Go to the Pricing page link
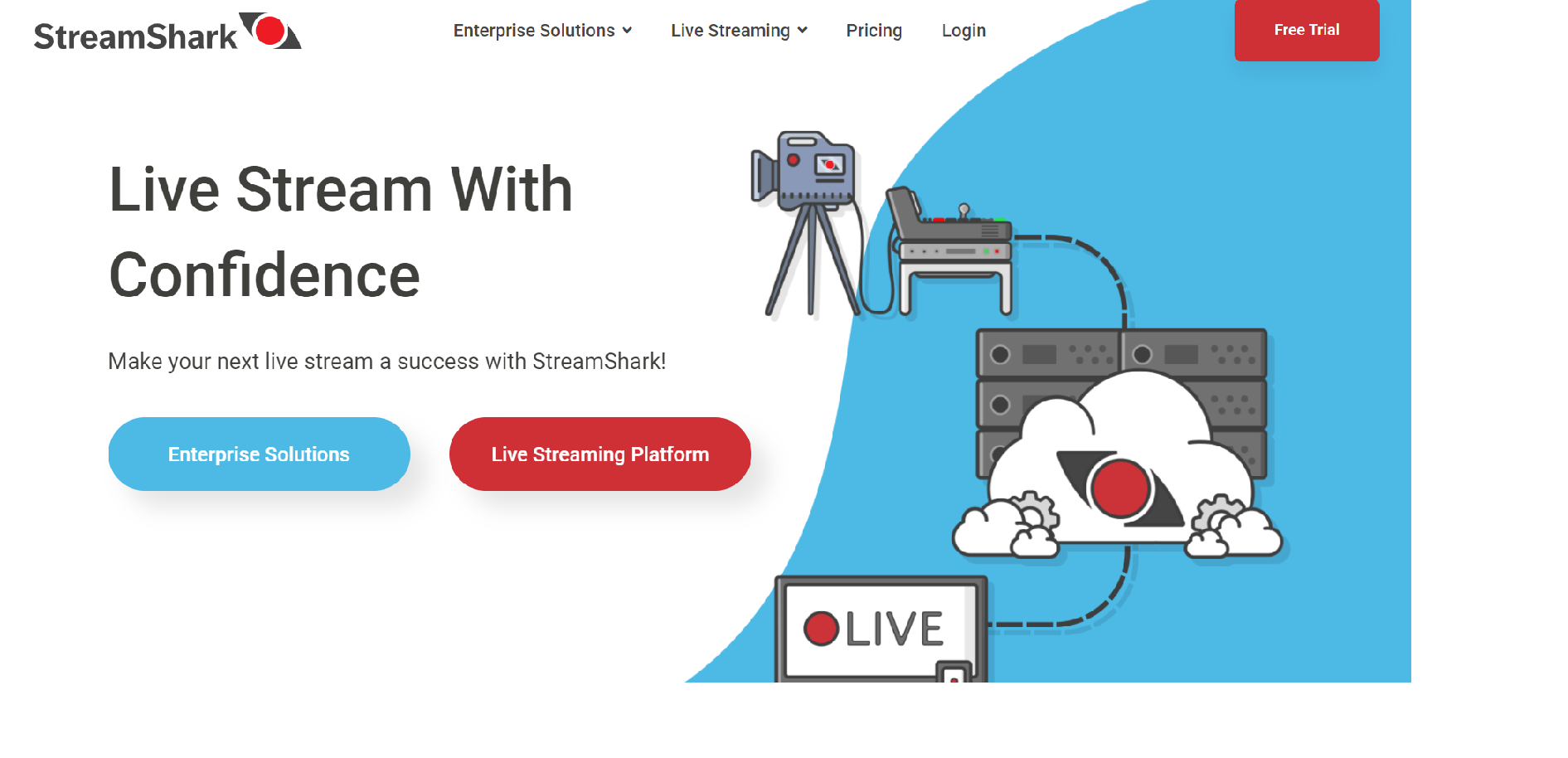1568x758 pixels. pyautogui.click(x=873, y=31)
